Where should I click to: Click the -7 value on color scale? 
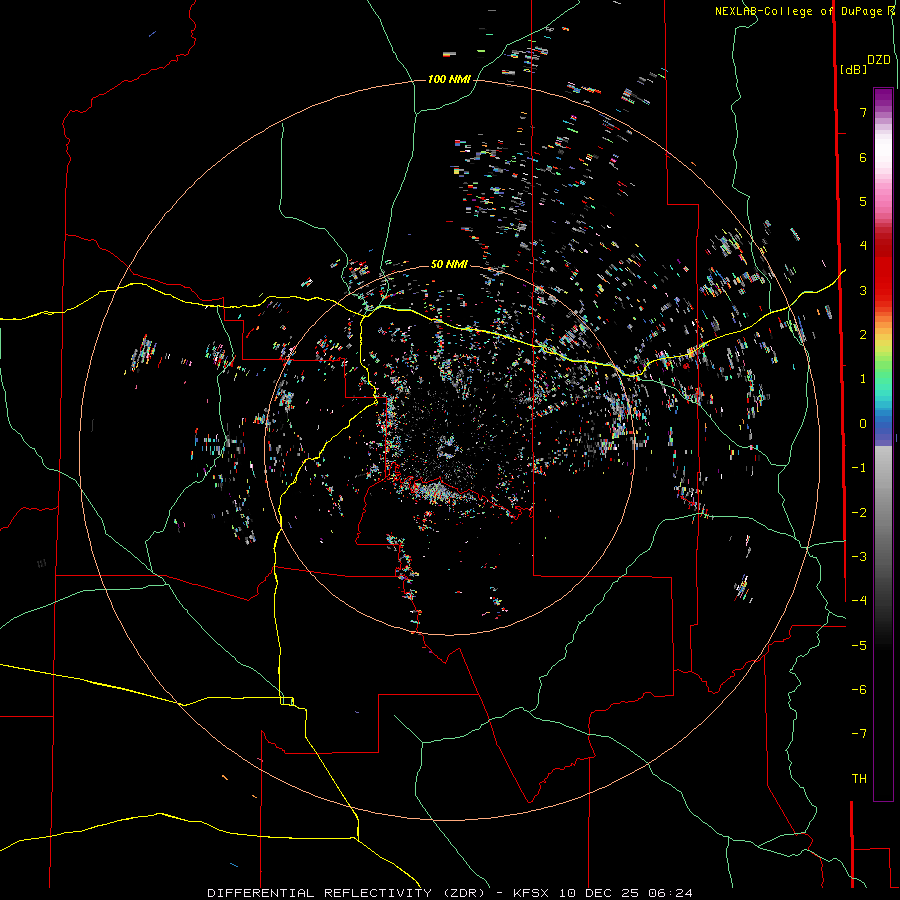(x=859, y=734)
